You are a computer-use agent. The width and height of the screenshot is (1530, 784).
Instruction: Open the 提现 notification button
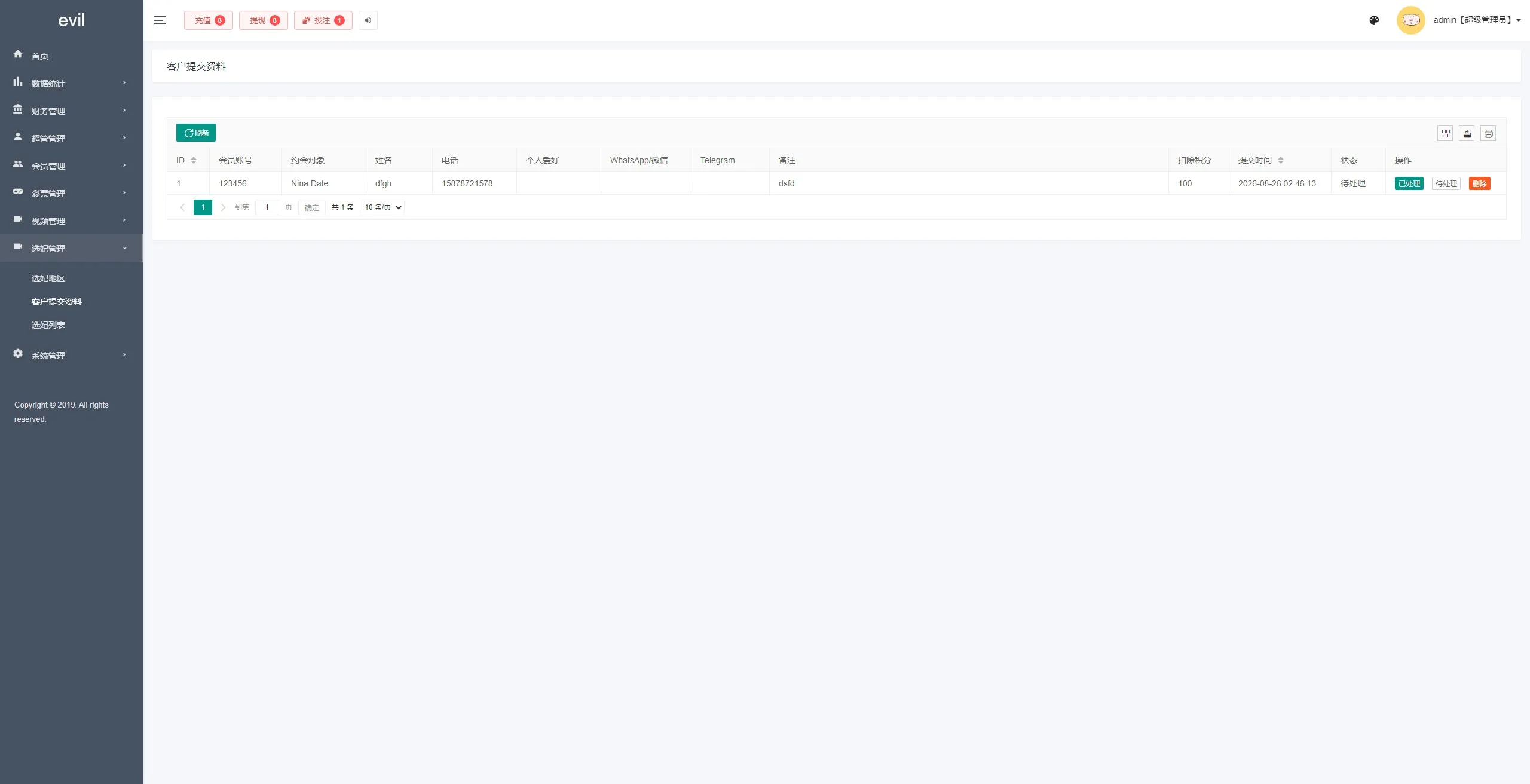(264, 20)
